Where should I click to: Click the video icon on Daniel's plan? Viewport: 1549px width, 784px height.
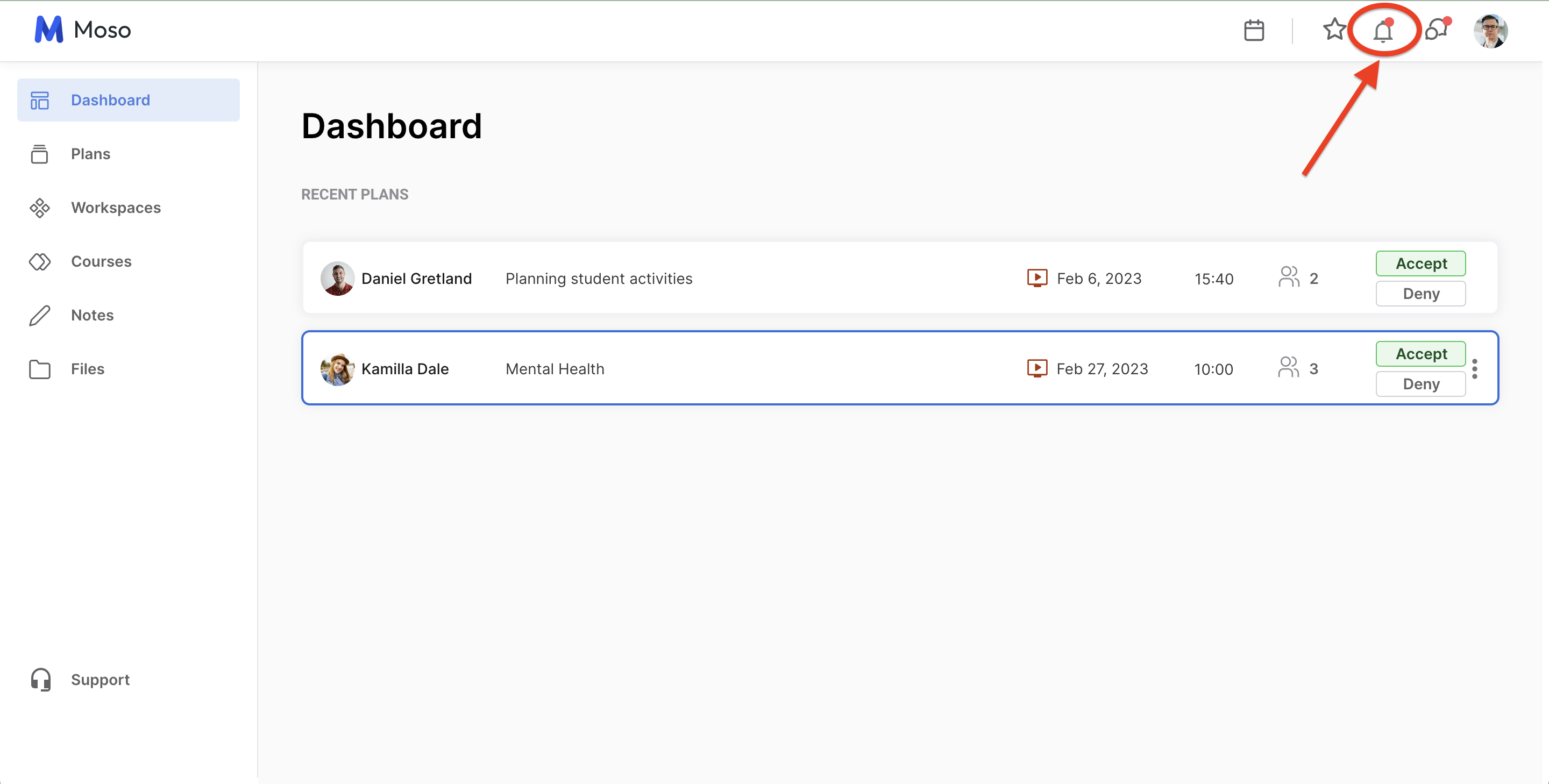[1036, 278]
